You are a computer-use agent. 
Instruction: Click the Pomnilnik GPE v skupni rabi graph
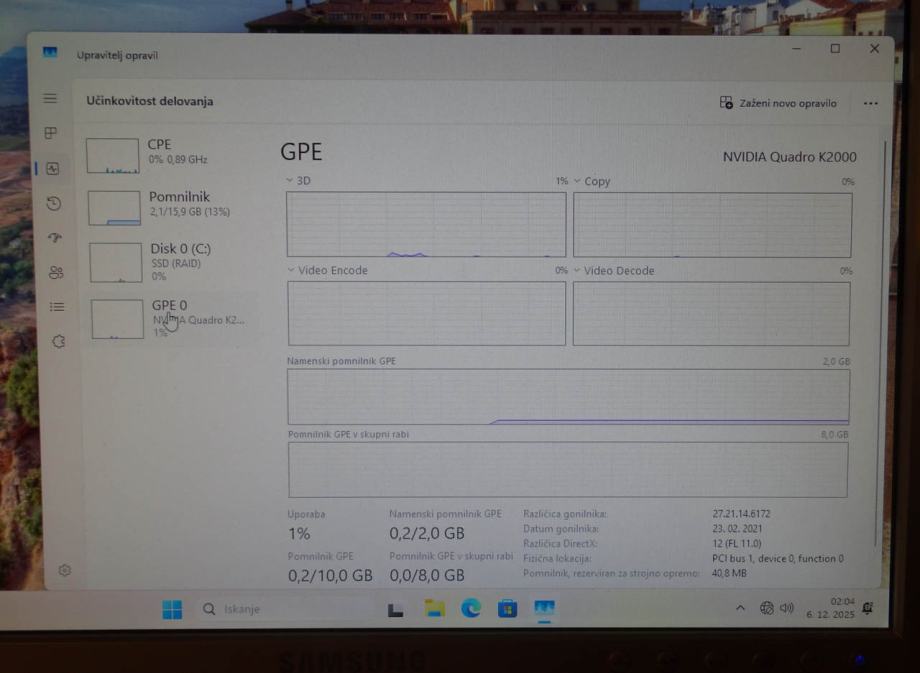point(568,469)
